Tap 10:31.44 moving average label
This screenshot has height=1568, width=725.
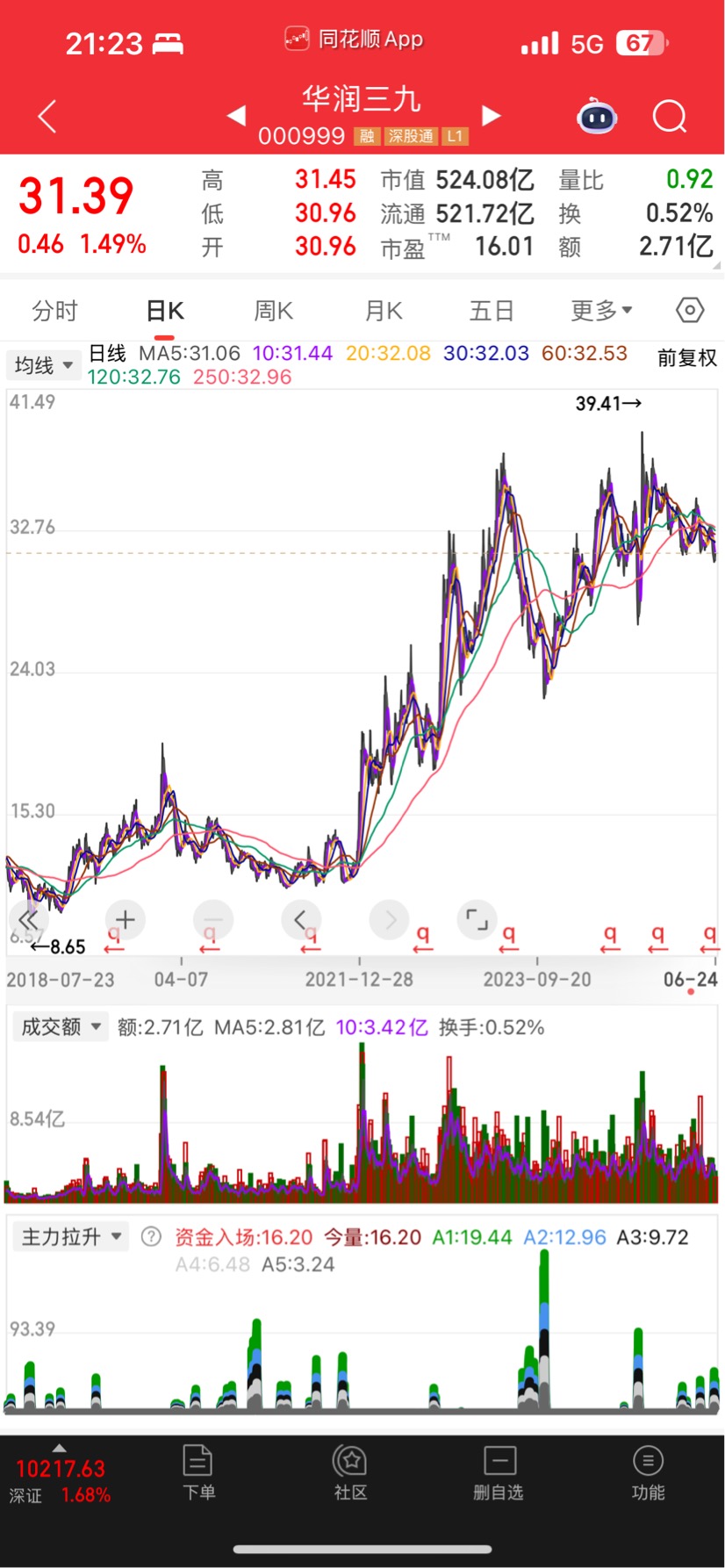tap(292, 353)
